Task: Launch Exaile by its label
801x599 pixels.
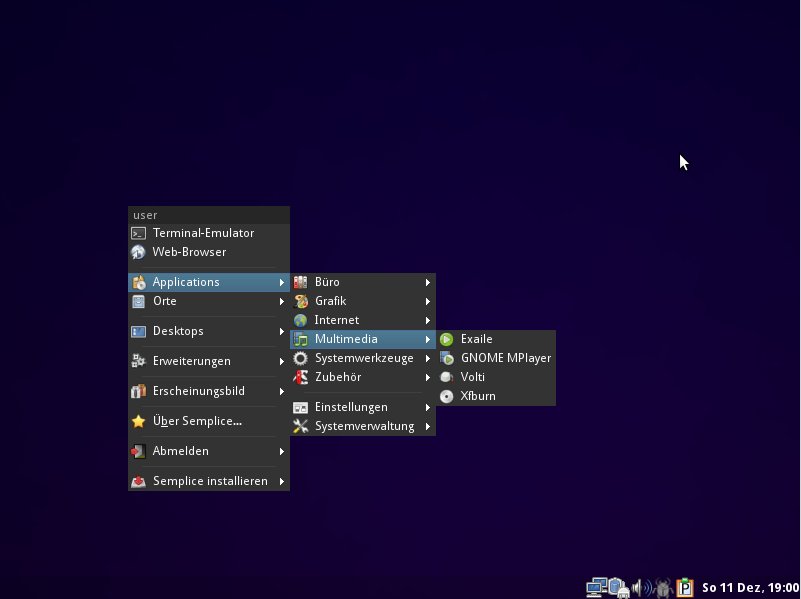Action: [x=477, y=339]
